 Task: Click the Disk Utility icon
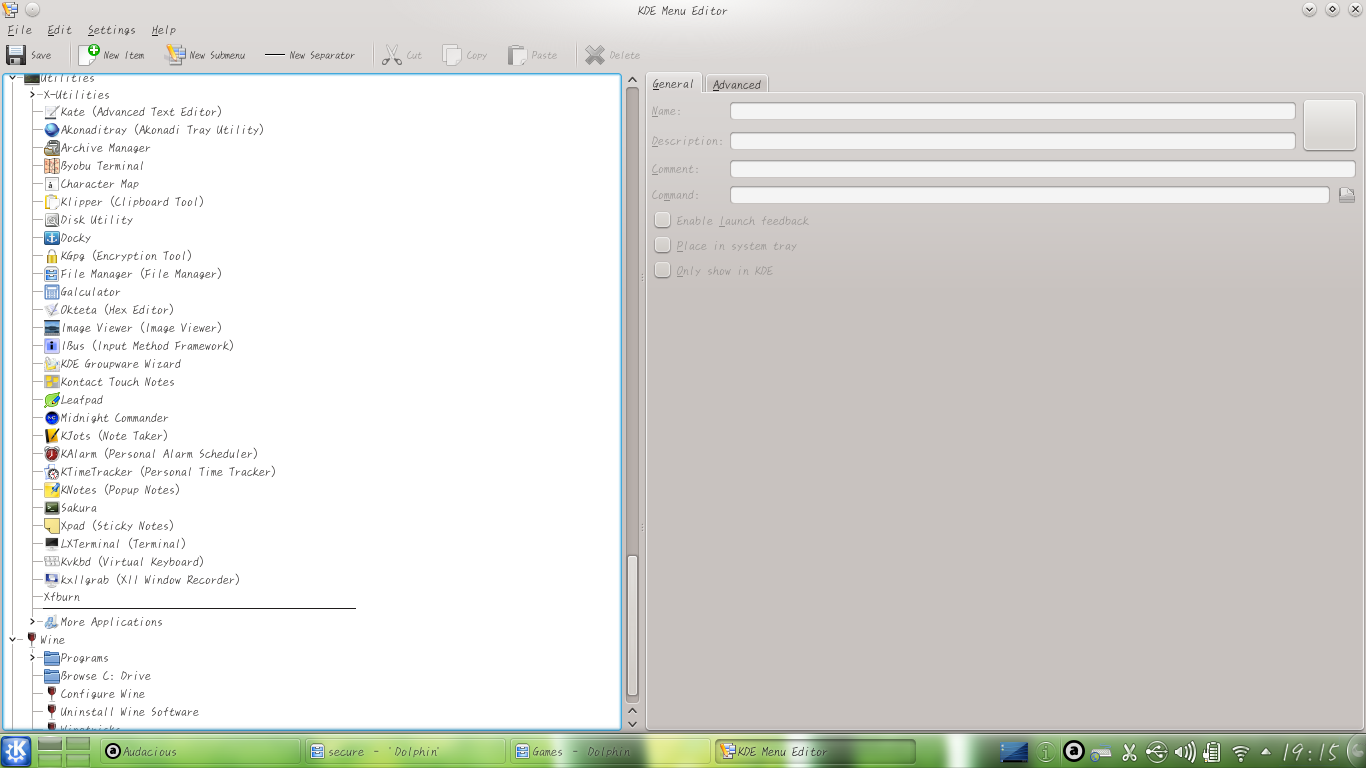52,220
